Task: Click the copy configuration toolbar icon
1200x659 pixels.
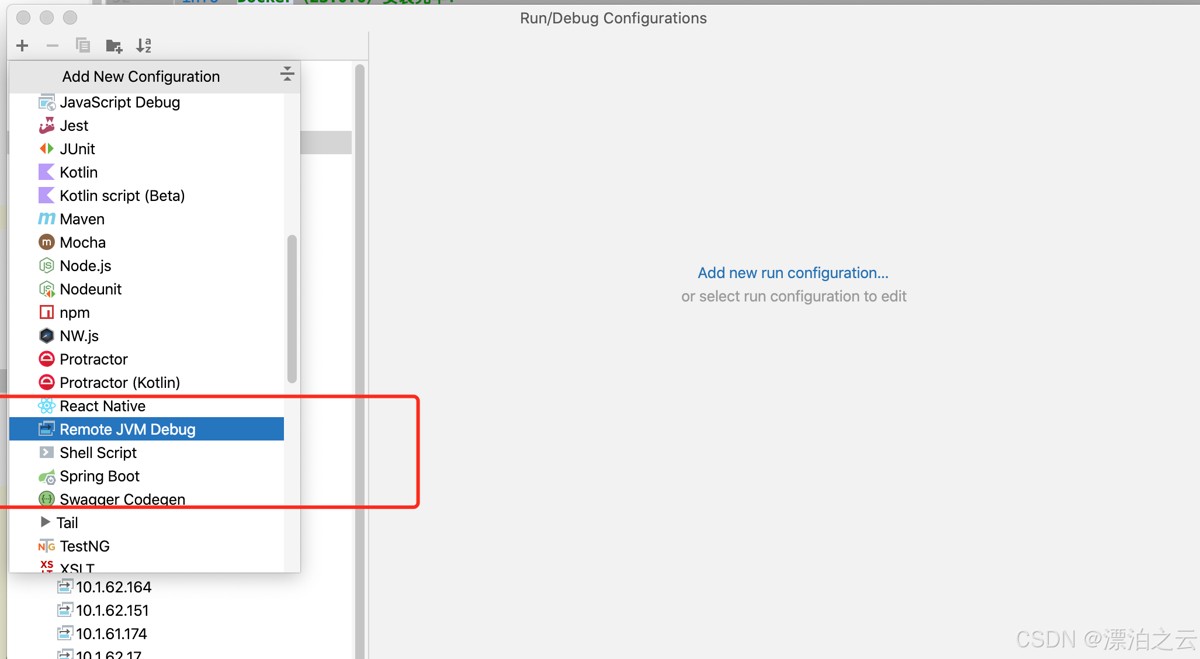Action: pyautogui.click(x=83, y=46)
